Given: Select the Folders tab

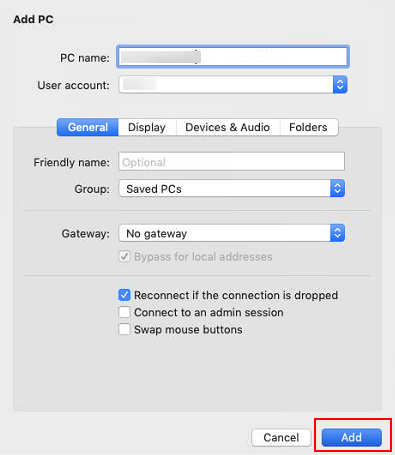Looking at the screenshot, I should [308, 127].
